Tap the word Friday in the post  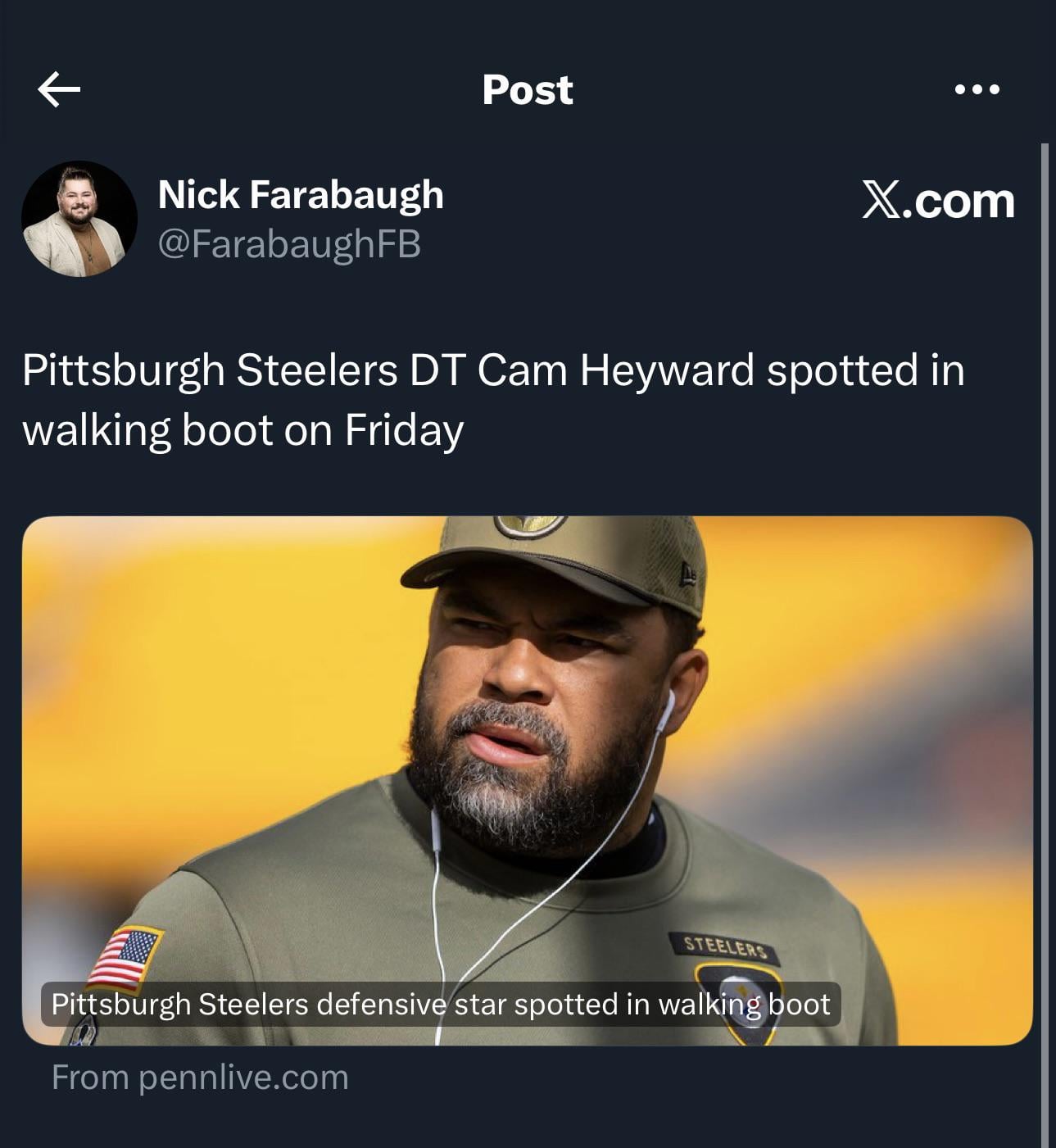(x=404, y=430)
